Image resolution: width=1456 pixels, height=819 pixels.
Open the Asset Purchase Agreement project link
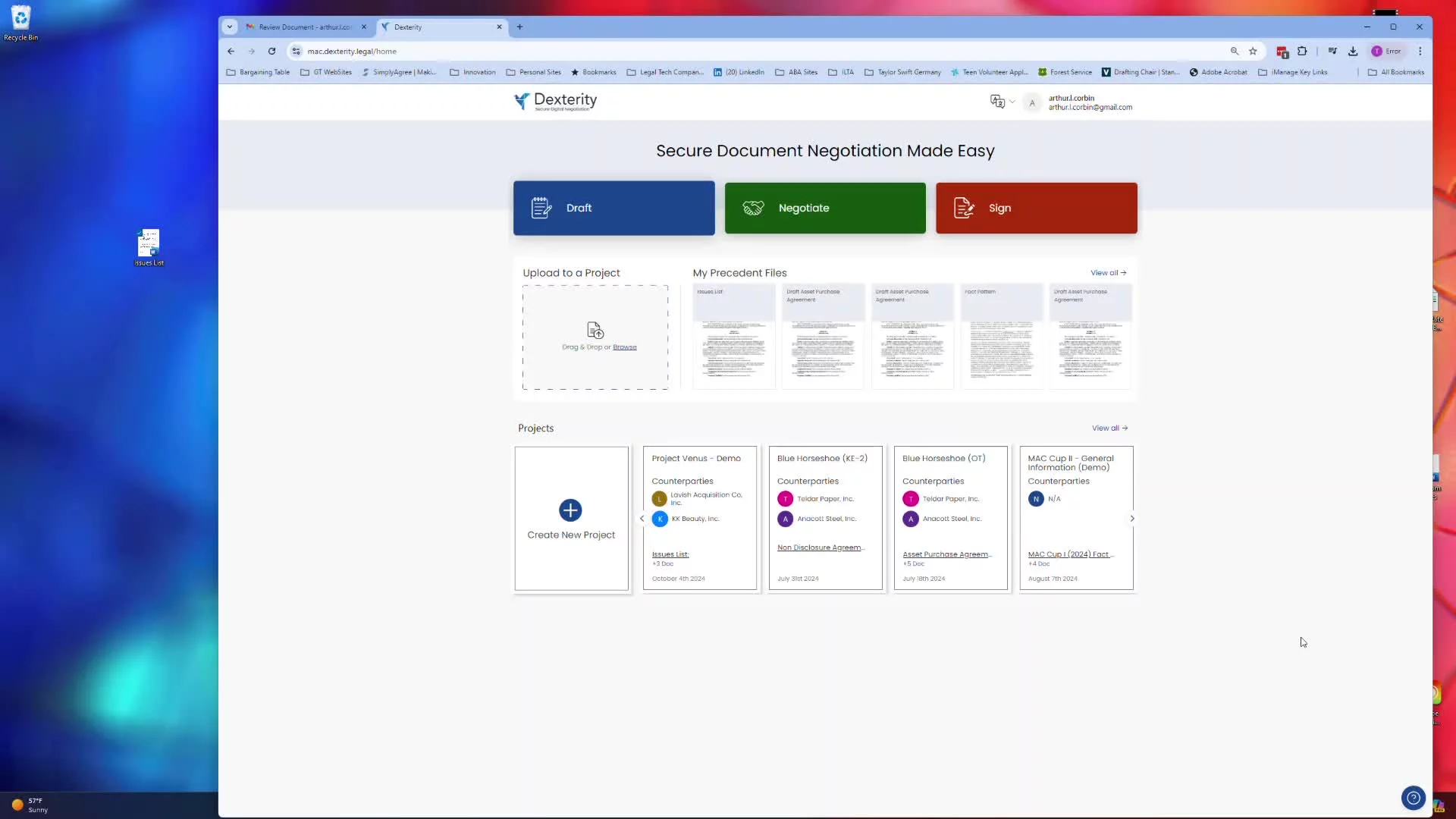tap(947, 554)
